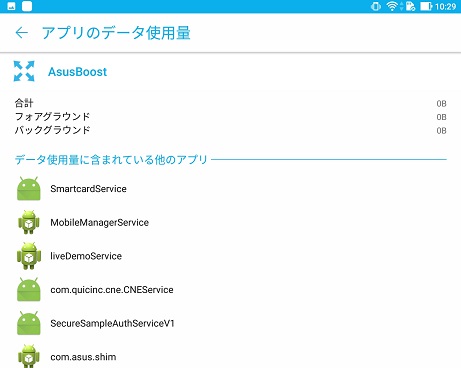
Task: Go back using the arrow icon
Action: (22, 33)
